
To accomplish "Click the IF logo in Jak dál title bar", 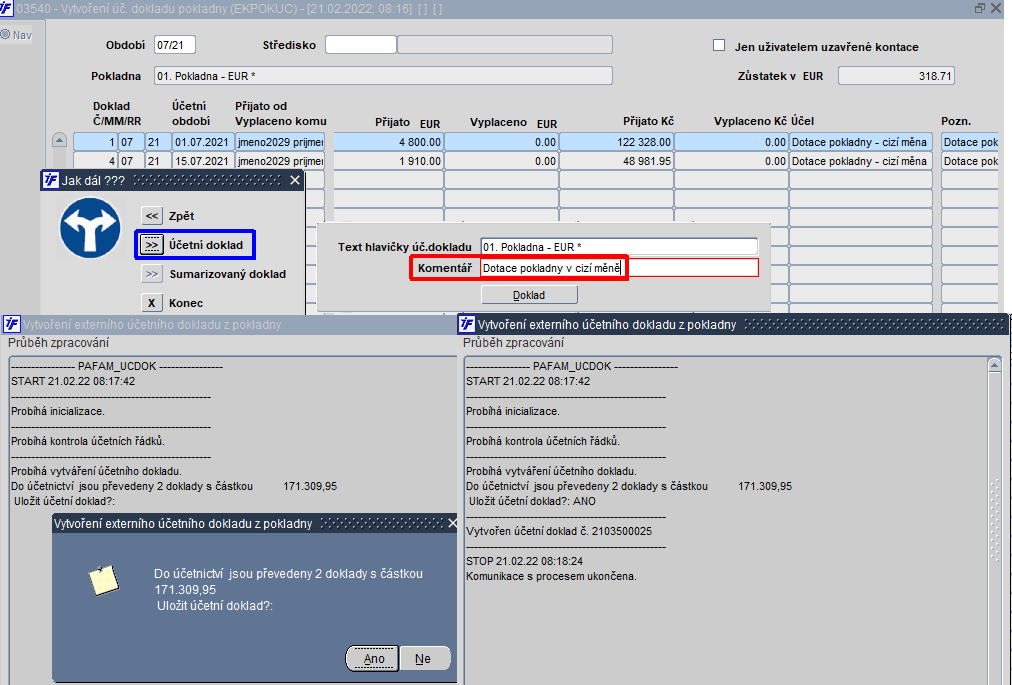I will [51, 180].
